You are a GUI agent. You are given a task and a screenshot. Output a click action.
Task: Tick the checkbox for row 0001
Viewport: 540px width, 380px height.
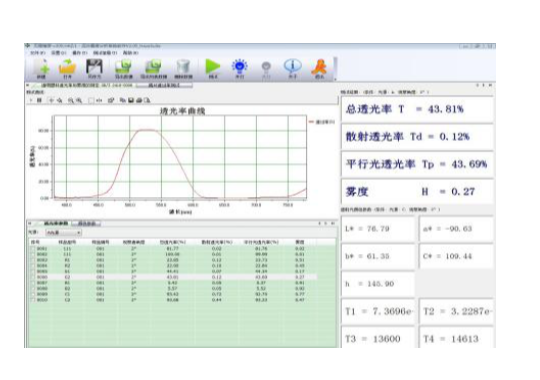(33, 248)
